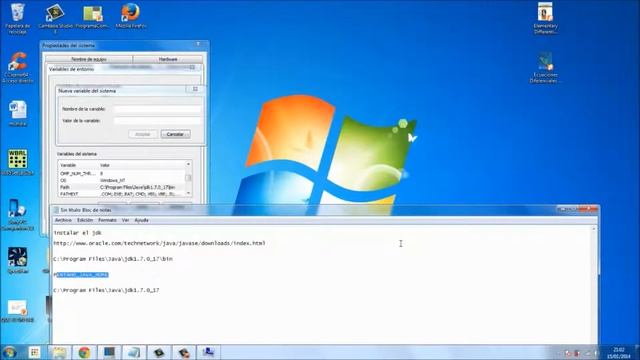640x360 pixels.
Task: Click the Valor column header
Action: click(x=141, y=165)
